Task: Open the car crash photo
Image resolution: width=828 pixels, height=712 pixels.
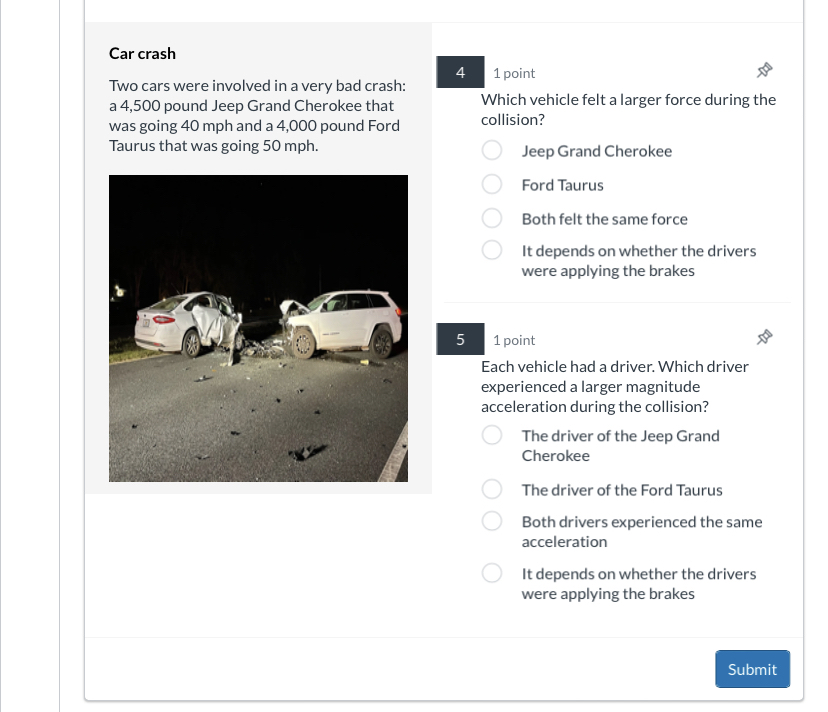Action: (258, 328)
